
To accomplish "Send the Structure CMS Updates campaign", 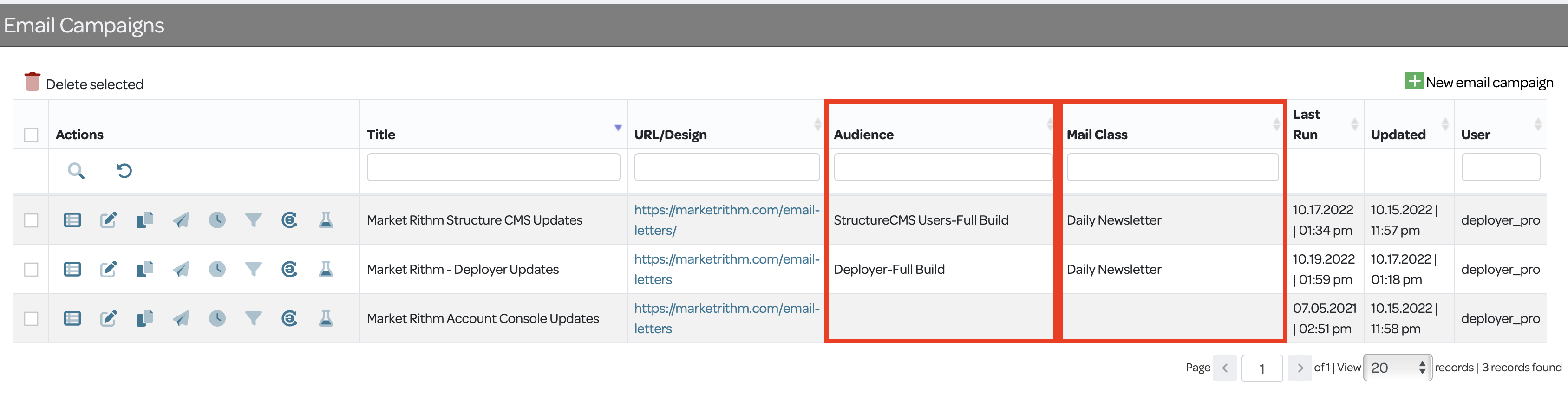I will pyautogui.click(x=181, y=220).
